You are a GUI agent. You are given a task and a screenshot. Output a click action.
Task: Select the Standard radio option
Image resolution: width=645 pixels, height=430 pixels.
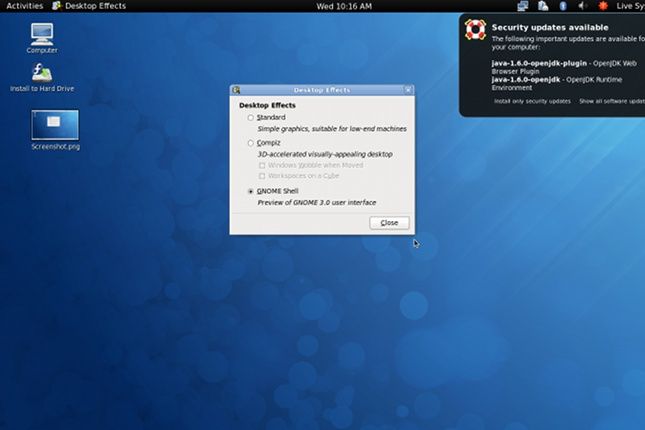[x=250, y=118]
